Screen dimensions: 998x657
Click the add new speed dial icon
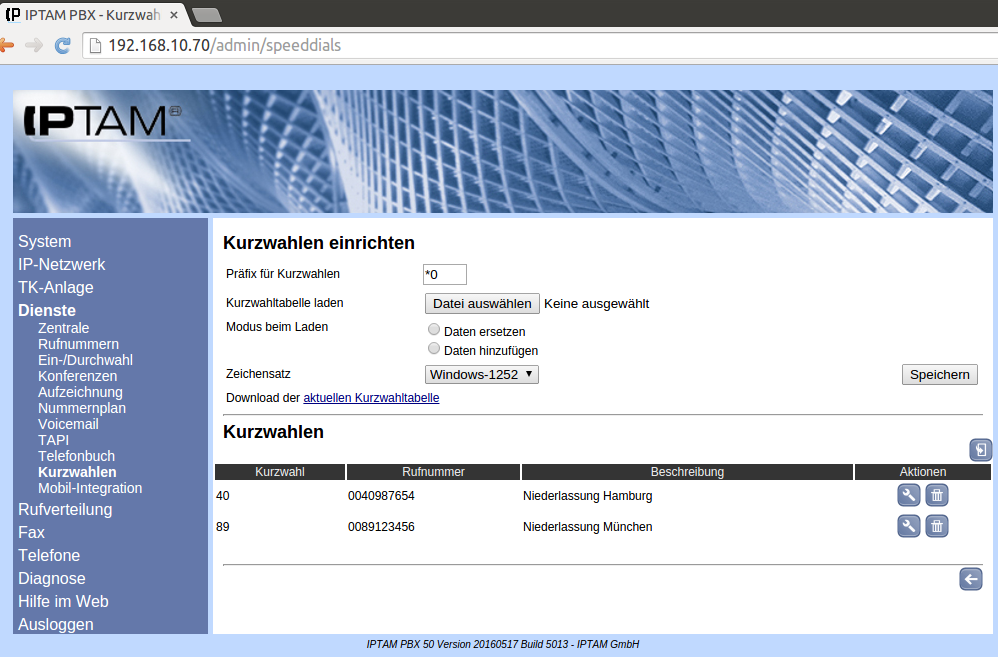coord(980,450)
